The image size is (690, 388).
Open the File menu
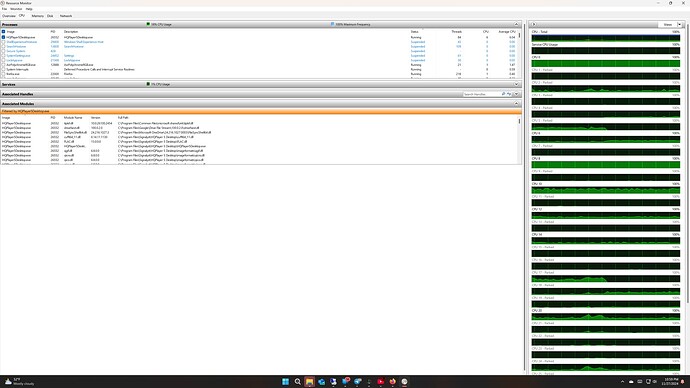pyautogui.click(x=4, y=9)
